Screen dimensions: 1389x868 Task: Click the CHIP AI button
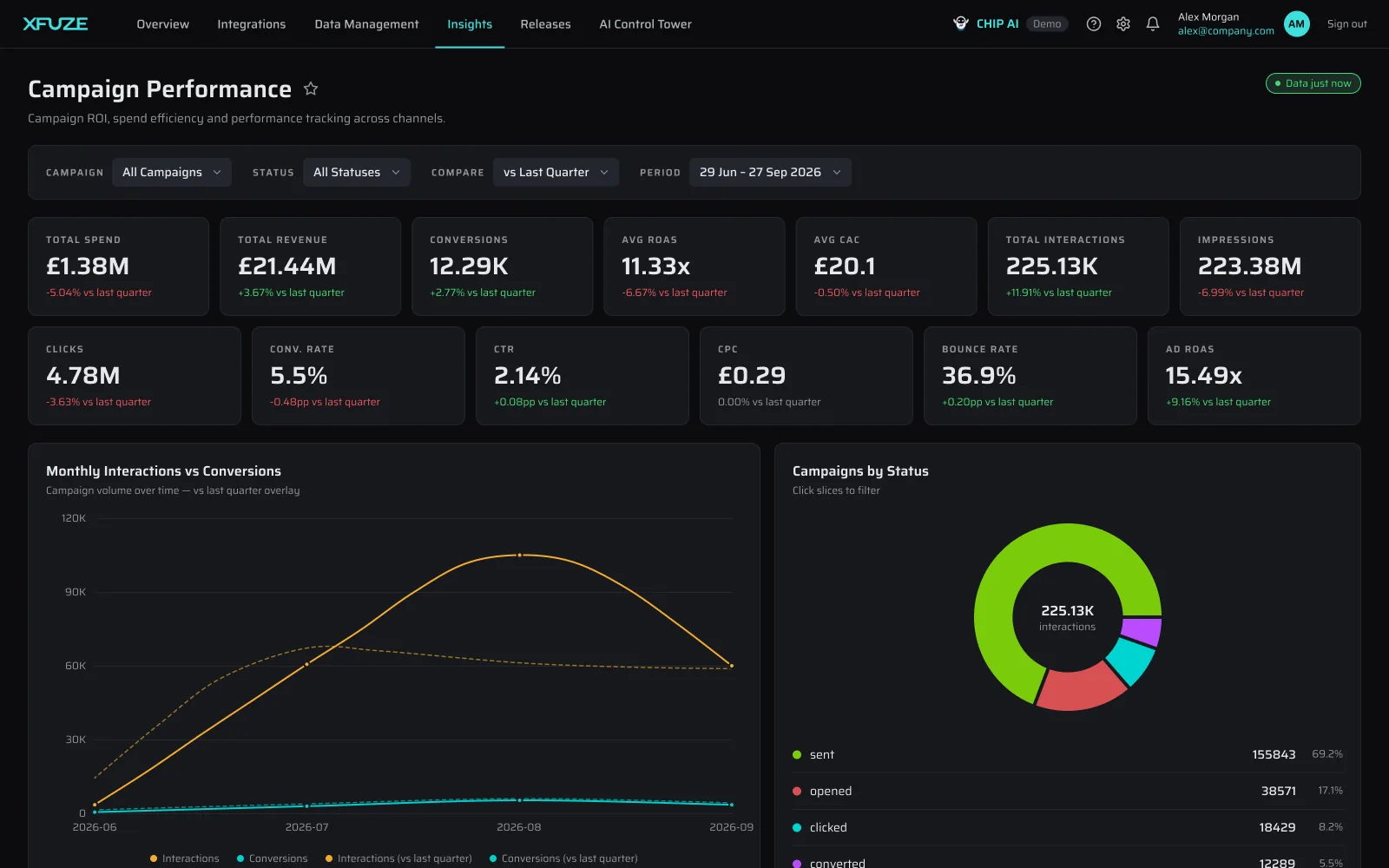[x=1010, y=23]
